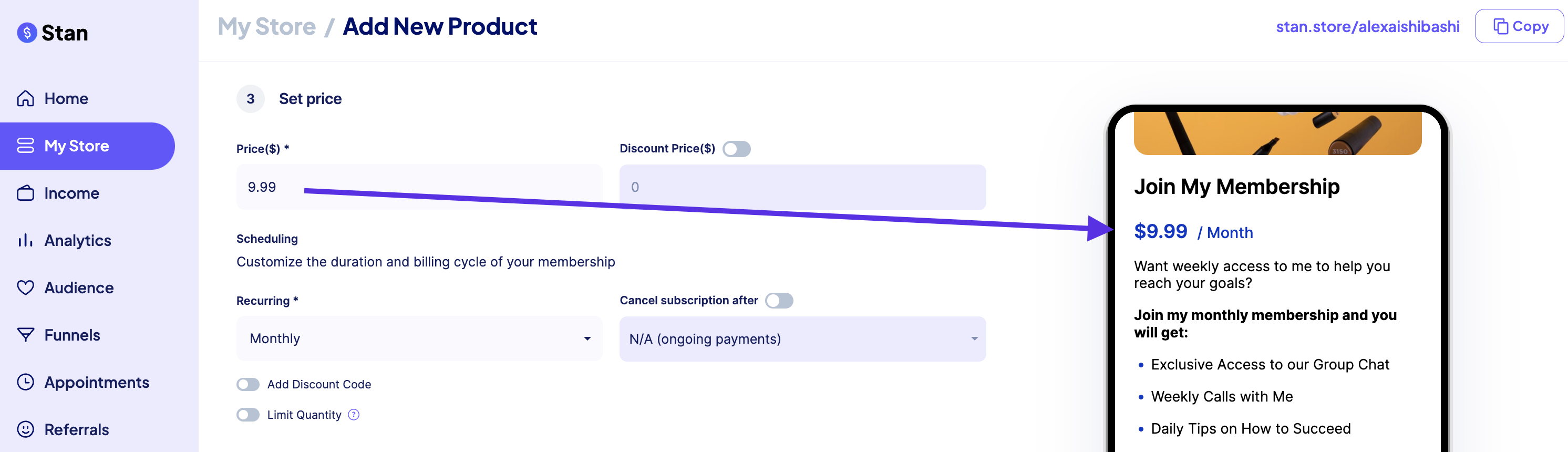Click the Copy button for the store link
Screen dimensions: 1568x452
[1518, 26]
